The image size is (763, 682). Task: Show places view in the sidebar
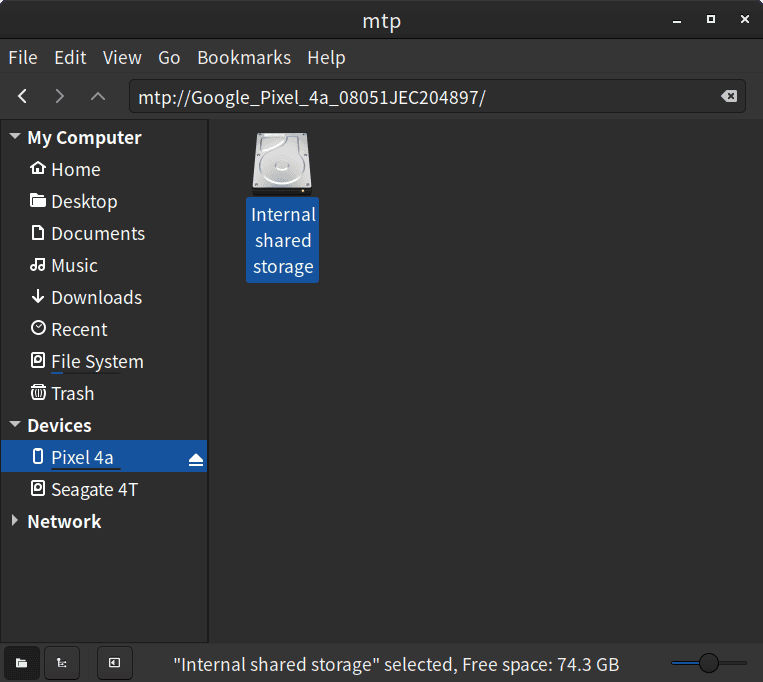[x=21, y=663]
